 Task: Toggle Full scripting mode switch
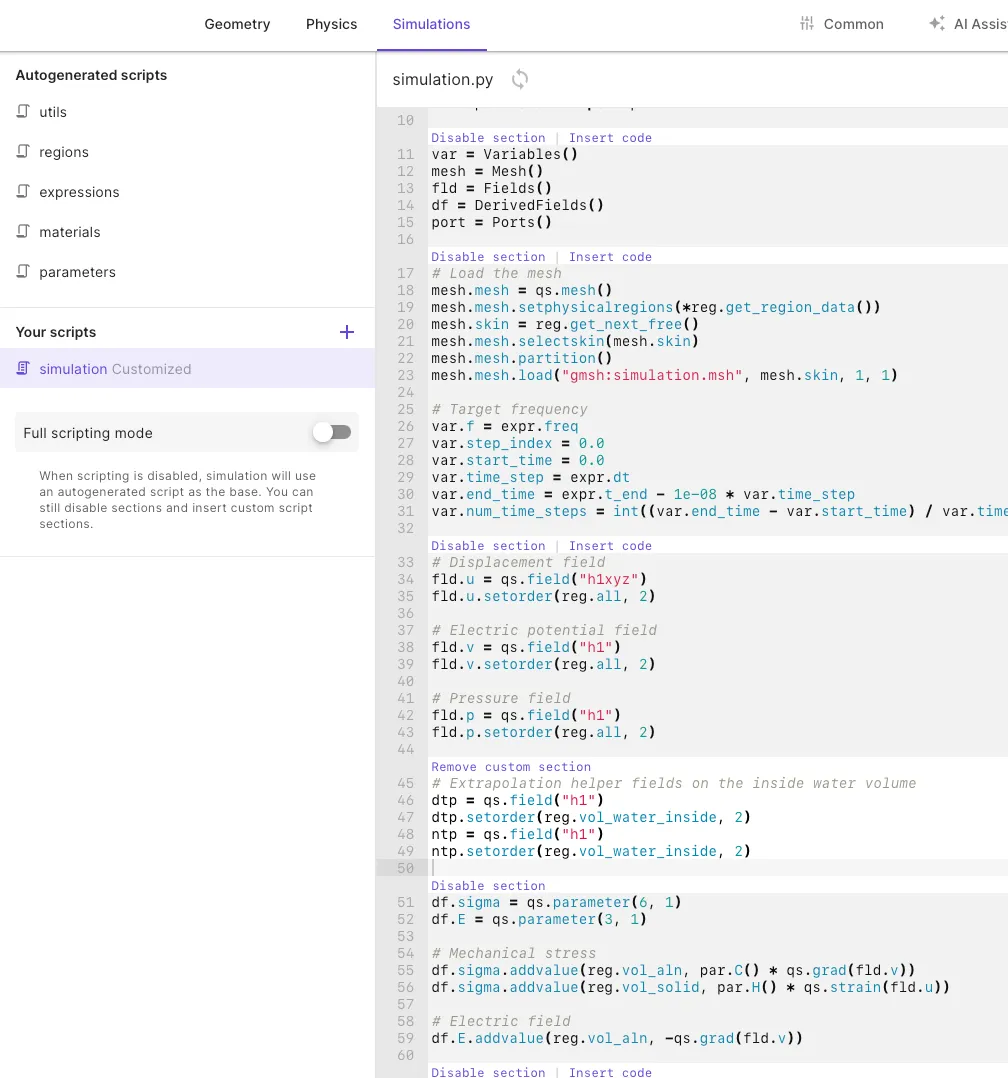click(x=332, y=432)
